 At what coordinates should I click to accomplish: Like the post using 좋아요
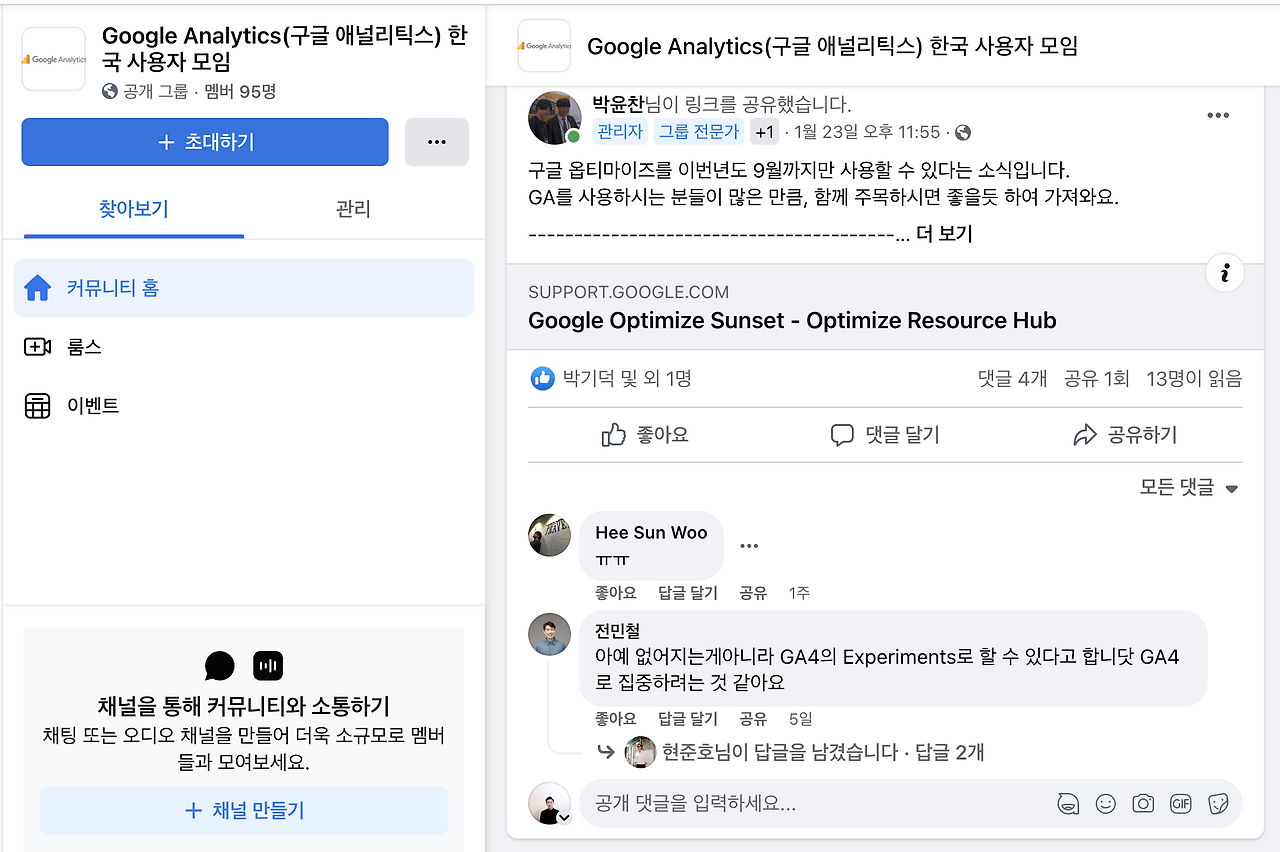coord(644,435)
